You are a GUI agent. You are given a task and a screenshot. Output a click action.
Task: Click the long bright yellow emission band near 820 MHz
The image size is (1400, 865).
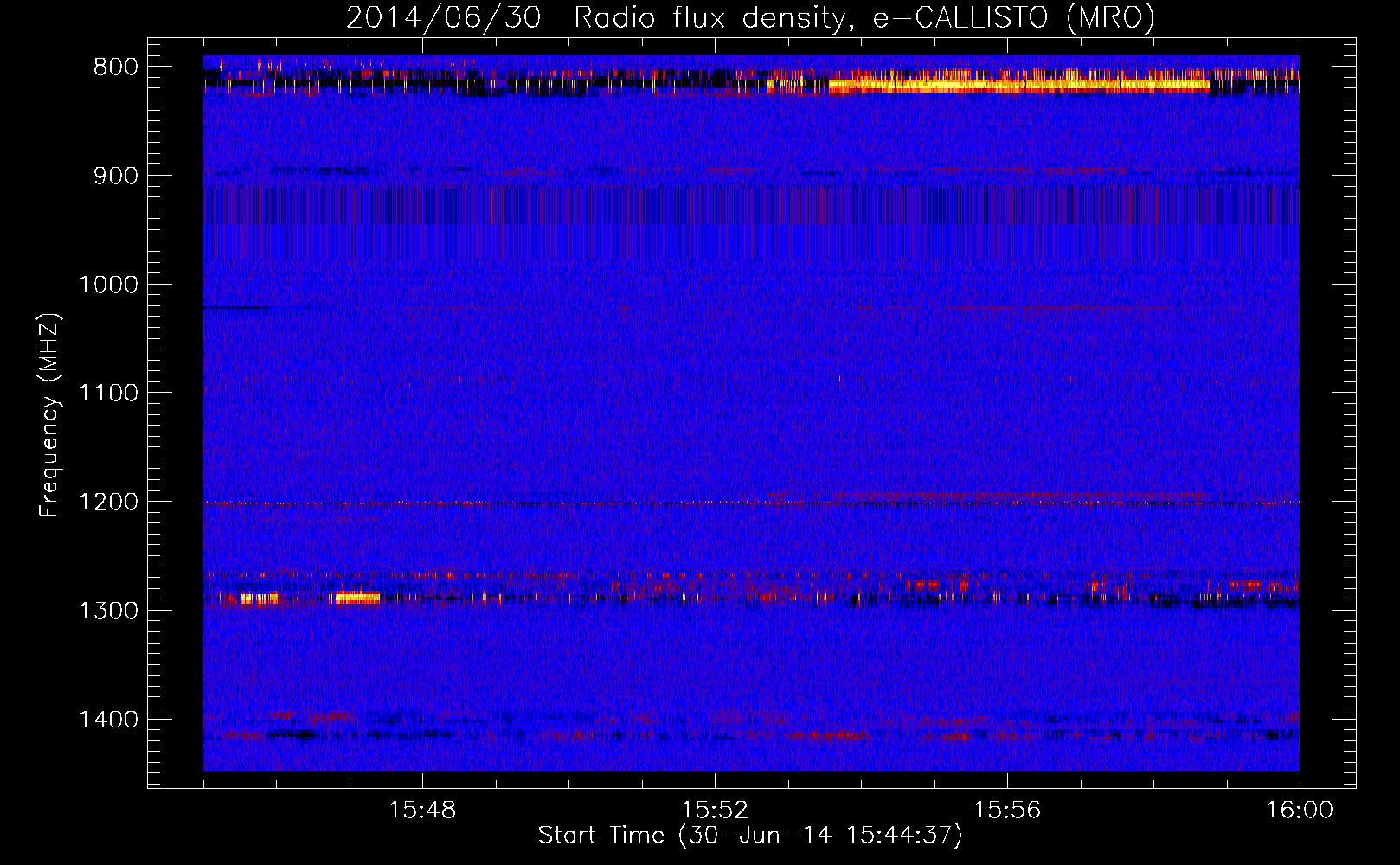pos(1018,85)
